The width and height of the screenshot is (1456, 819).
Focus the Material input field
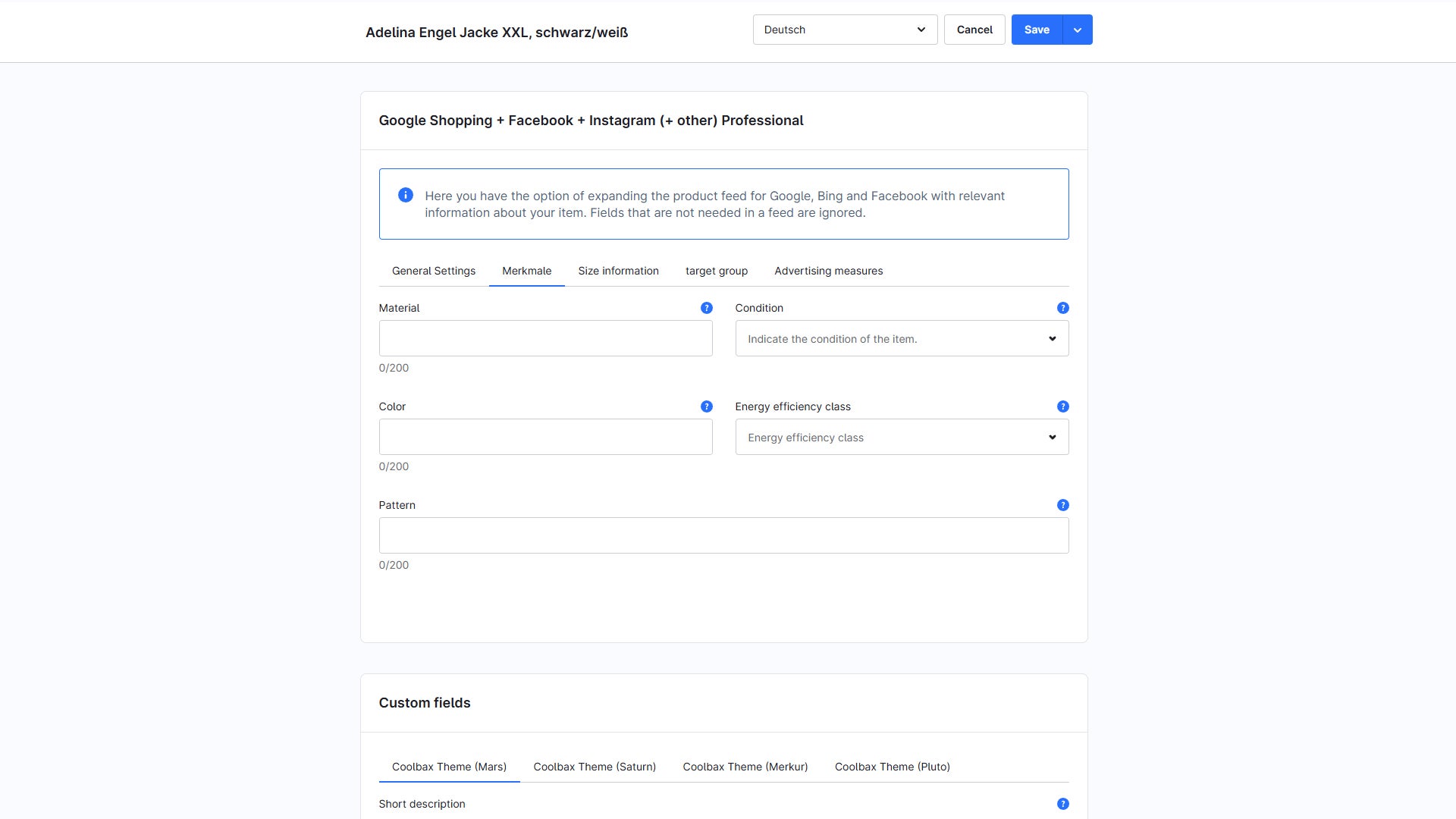pyautogui.click(x=545, y=338)
